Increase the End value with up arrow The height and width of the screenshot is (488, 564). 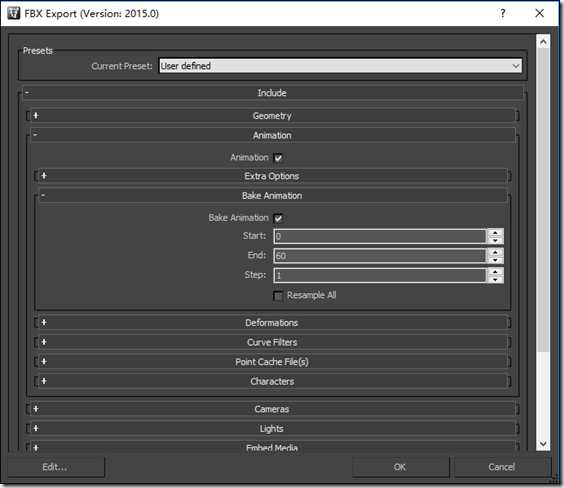pyautogui.click(x=495, y=252)
